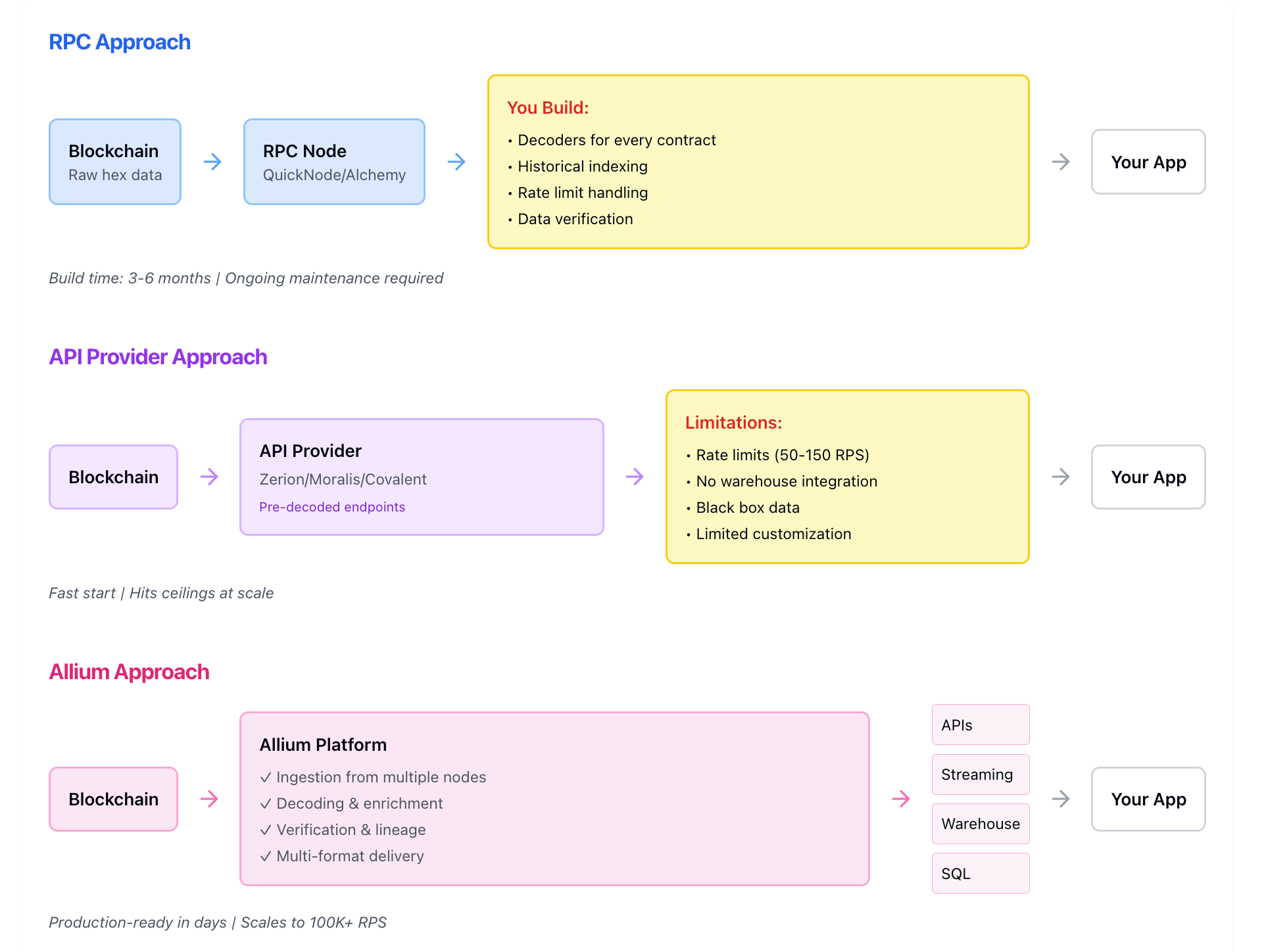Viewport: 1264px width, 952px height.
Task: Click the RPC Approach heading
Action: click(x=120, y=42)
